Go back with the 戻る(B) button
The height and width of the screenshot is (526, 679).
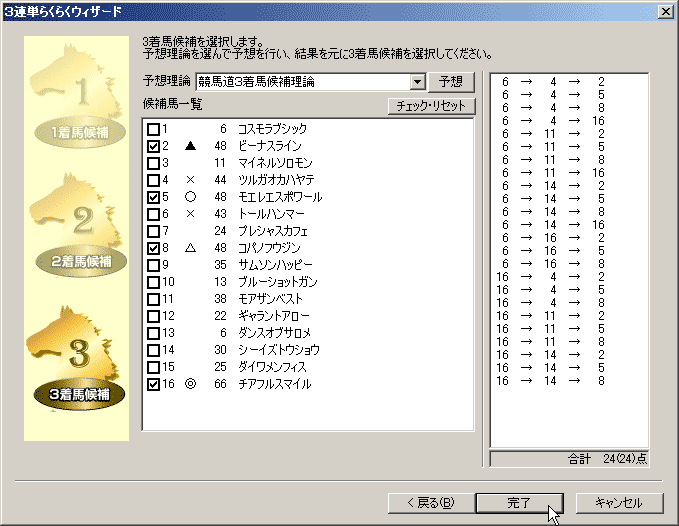point(430,502)
